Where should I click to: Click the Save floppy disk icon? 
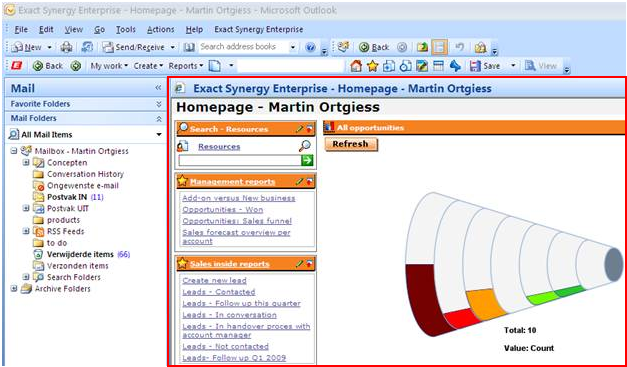475,66
